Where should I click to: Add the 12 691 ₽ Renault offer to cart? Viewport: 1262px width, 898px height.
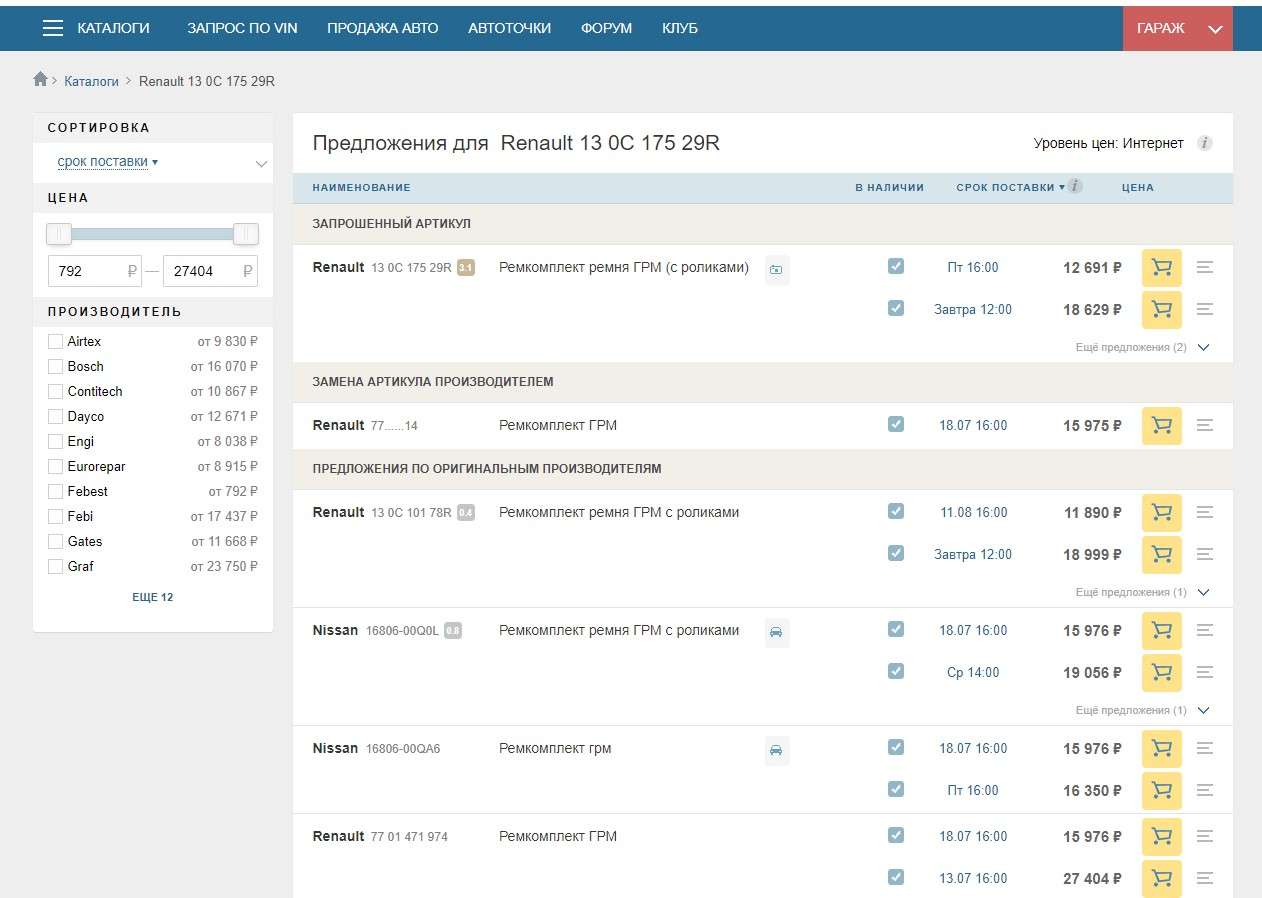[x=1161, y=268]
